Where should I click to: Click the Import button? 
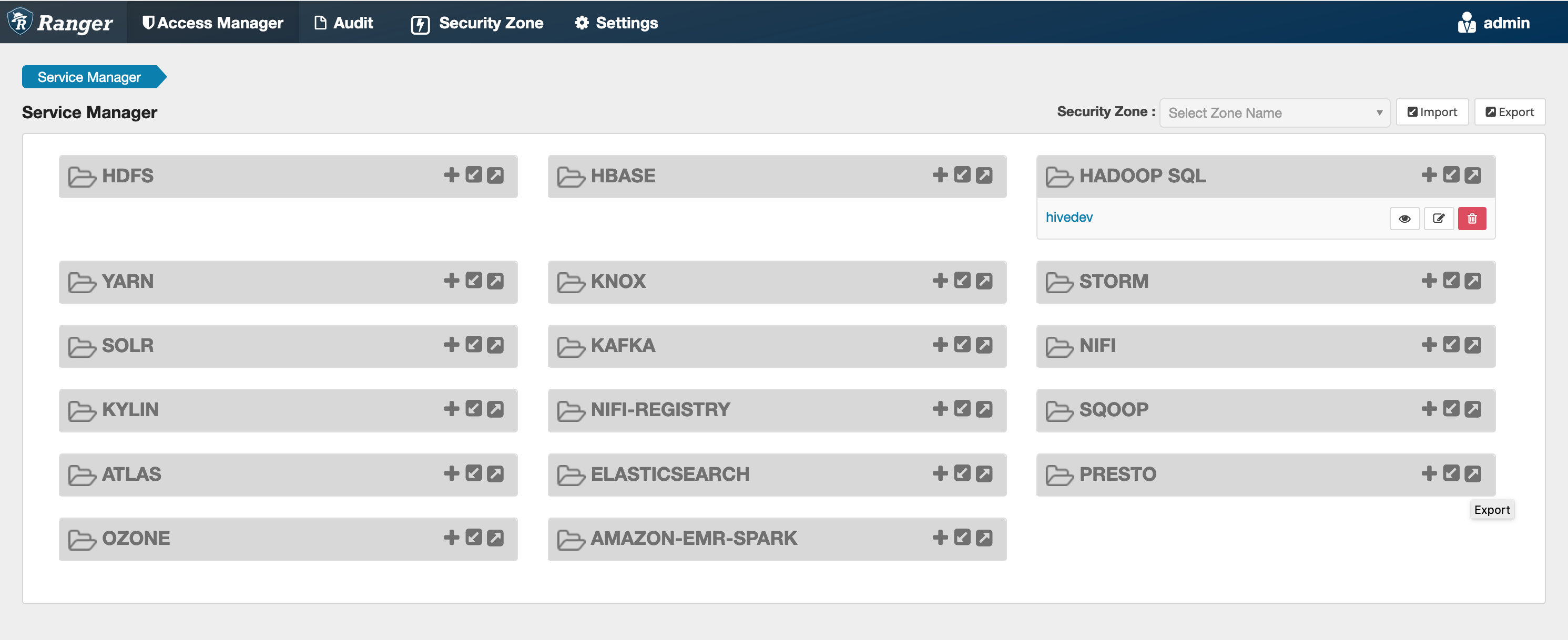pyautogui.click(x=1432, y=112)
